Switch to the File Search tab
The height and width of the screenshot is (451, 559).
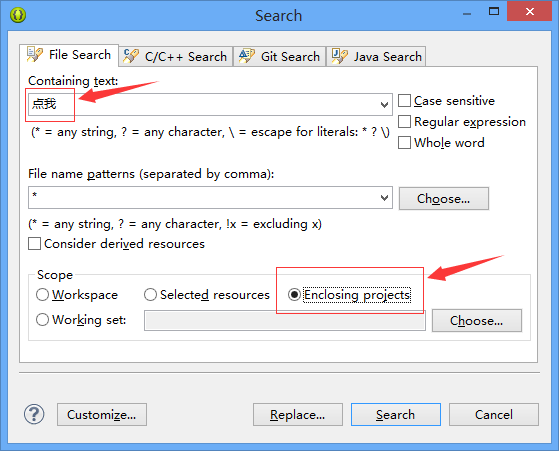pyautogui.click(x=69, y=55)
